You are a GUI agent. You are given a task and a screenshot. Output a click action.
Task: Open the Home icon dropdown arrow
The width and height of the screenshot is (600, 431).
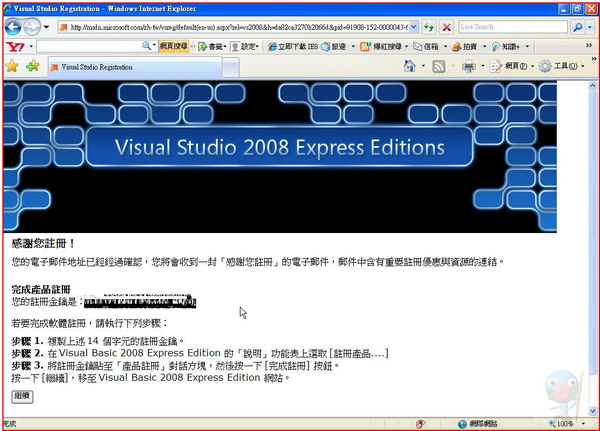(423, 66)
